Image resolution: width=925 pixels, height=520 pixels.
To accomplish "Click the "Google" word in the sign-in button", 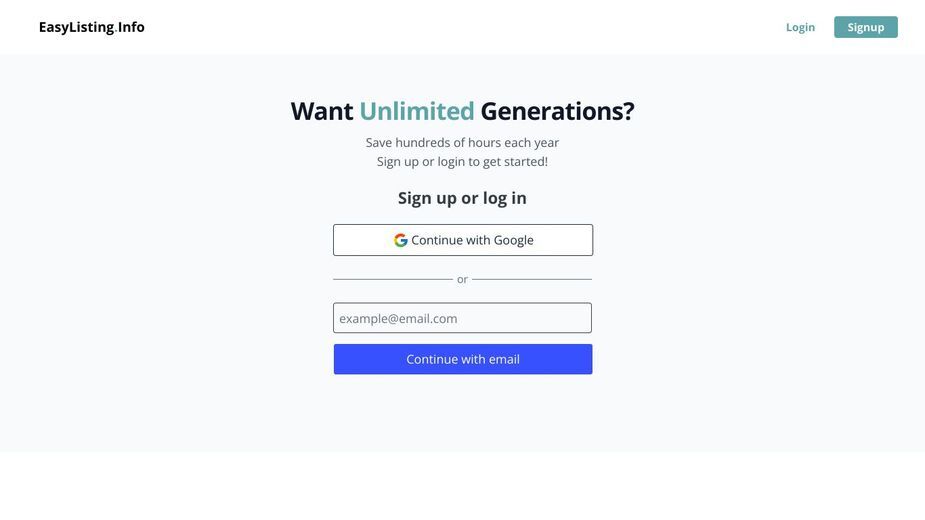I will (513, 240).
